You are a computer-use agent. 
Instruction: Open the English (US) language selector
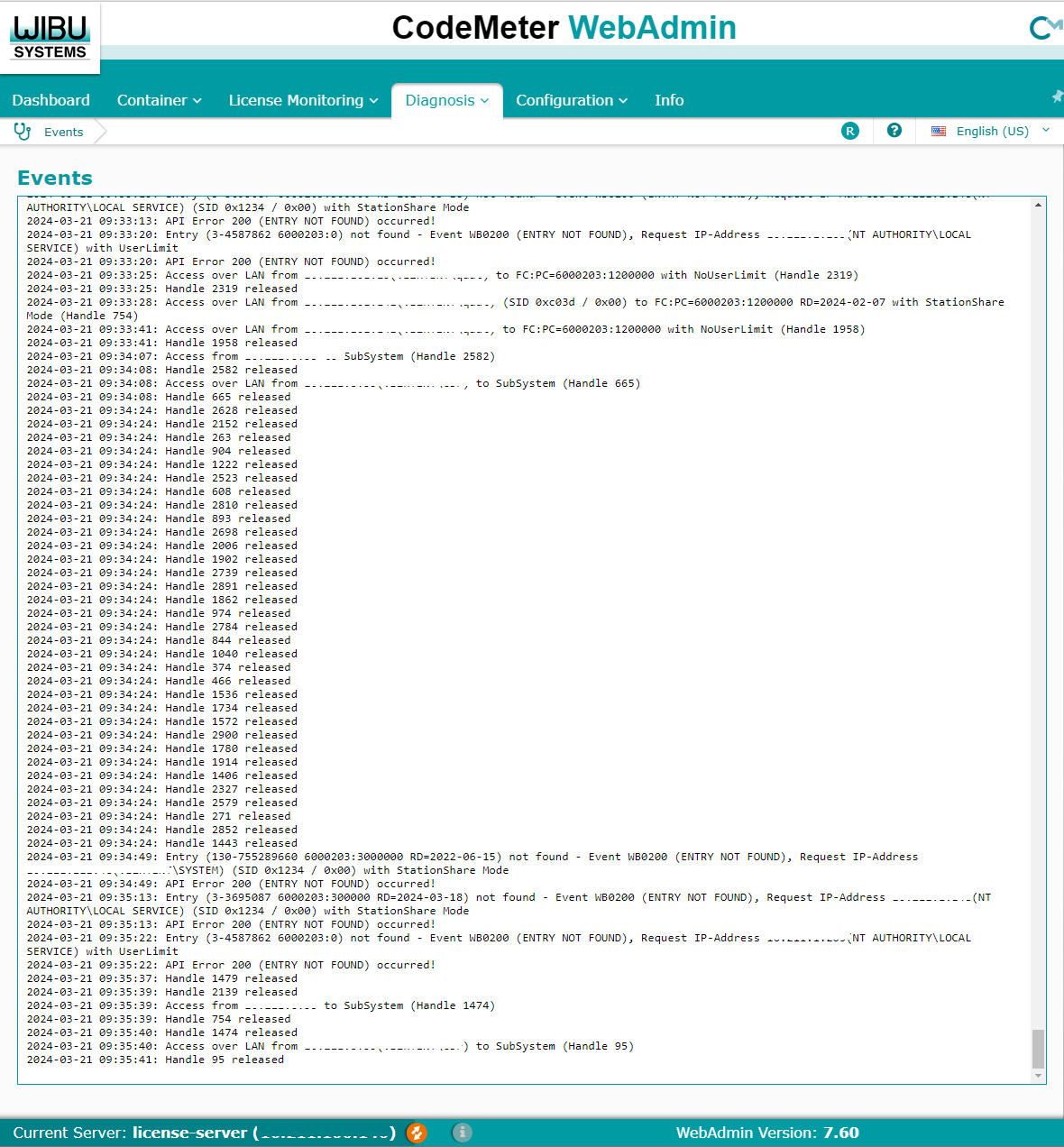[x=992, y=131]
